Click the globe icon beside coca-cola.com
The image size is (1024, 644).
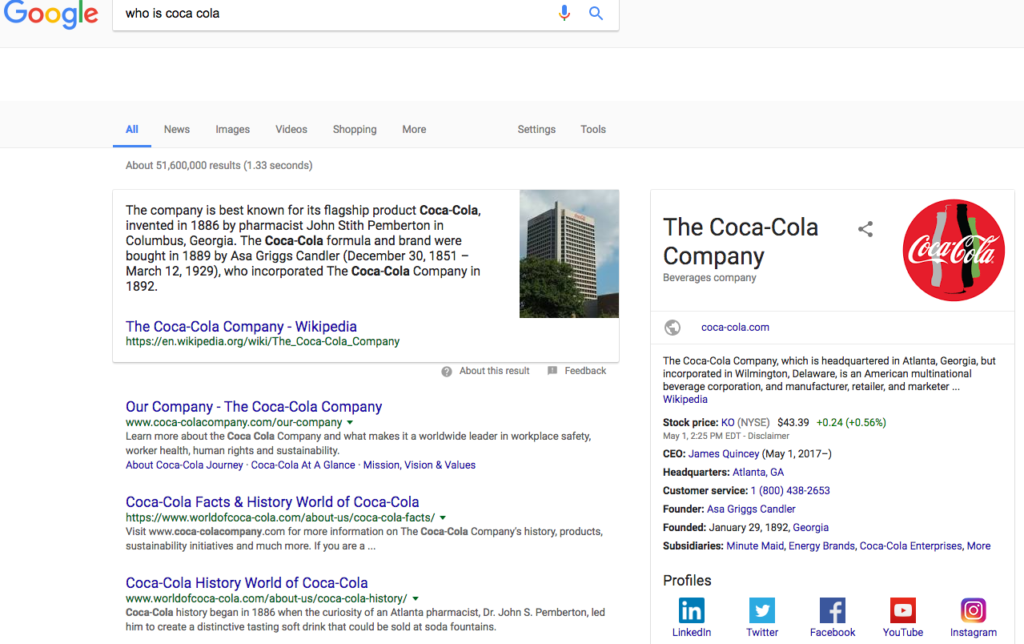[x=672, y=327]
